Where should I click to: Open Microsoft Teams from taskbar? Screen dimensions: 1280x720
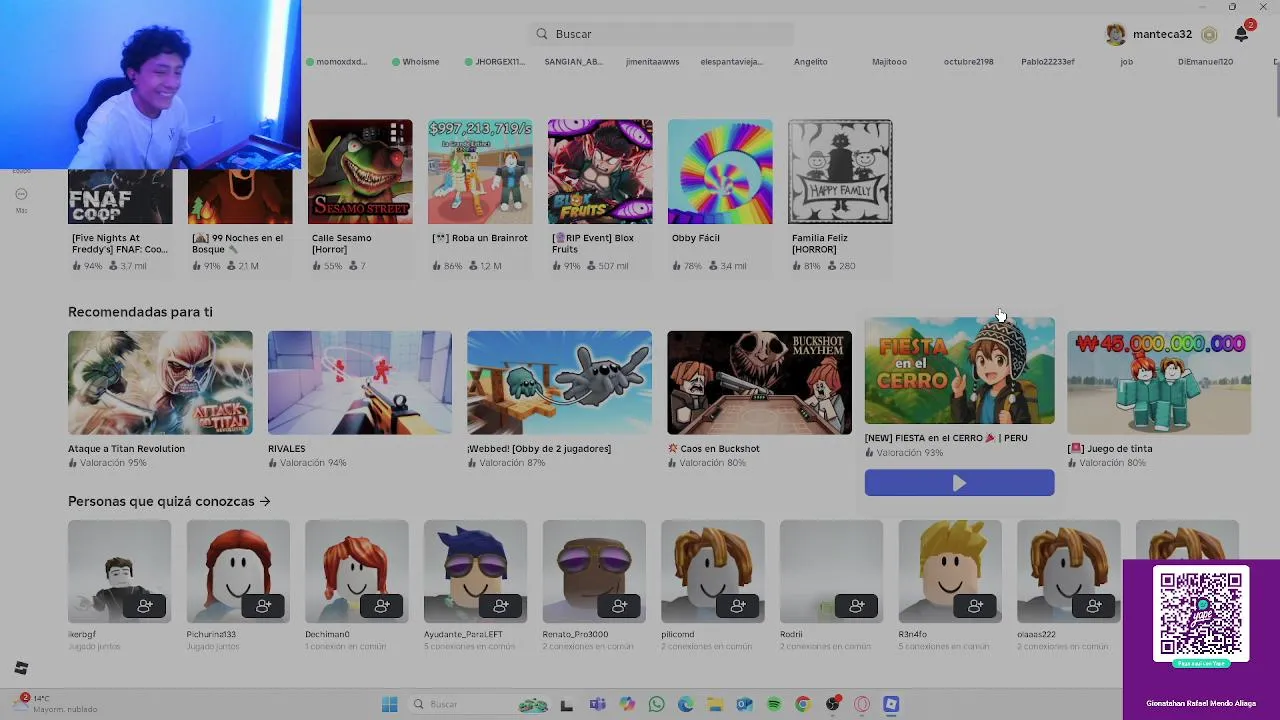click(x=597, y=705)
